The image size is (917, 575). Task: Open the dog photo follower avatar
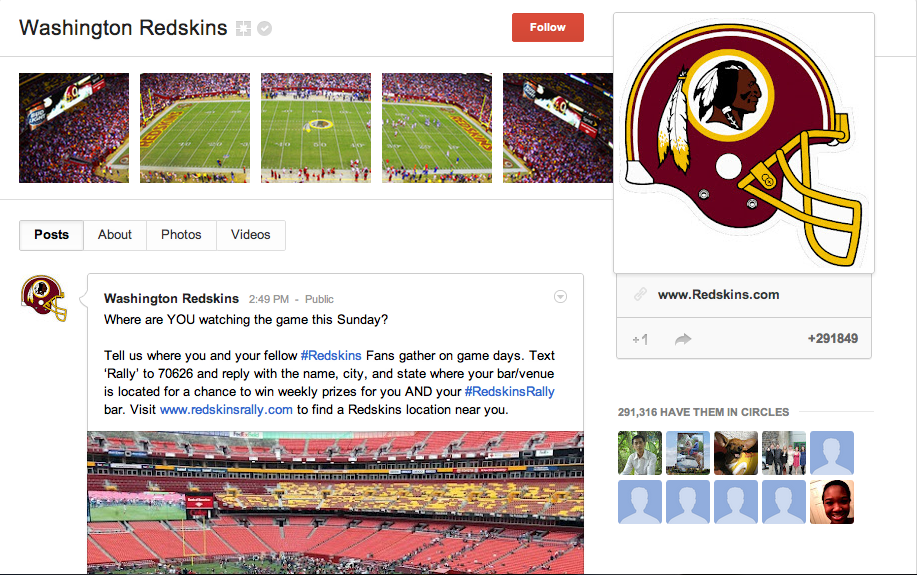736,453
